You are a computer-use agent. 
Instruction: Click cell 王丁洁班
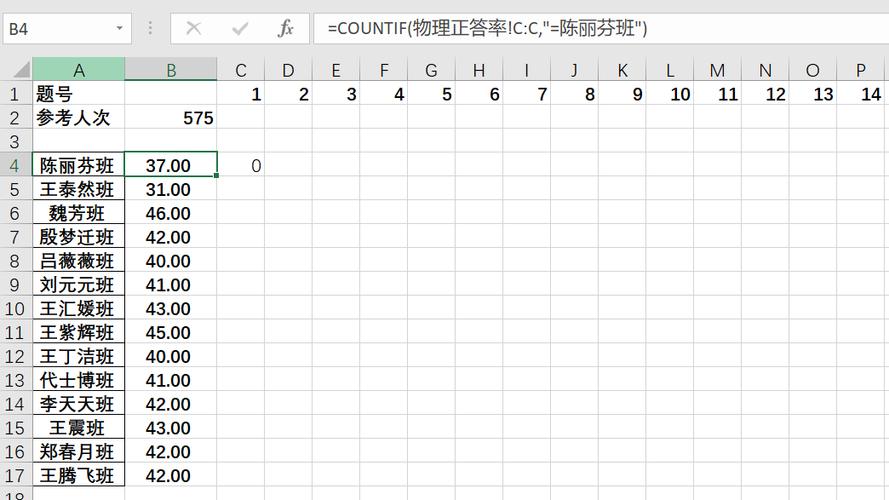(78, 356)
